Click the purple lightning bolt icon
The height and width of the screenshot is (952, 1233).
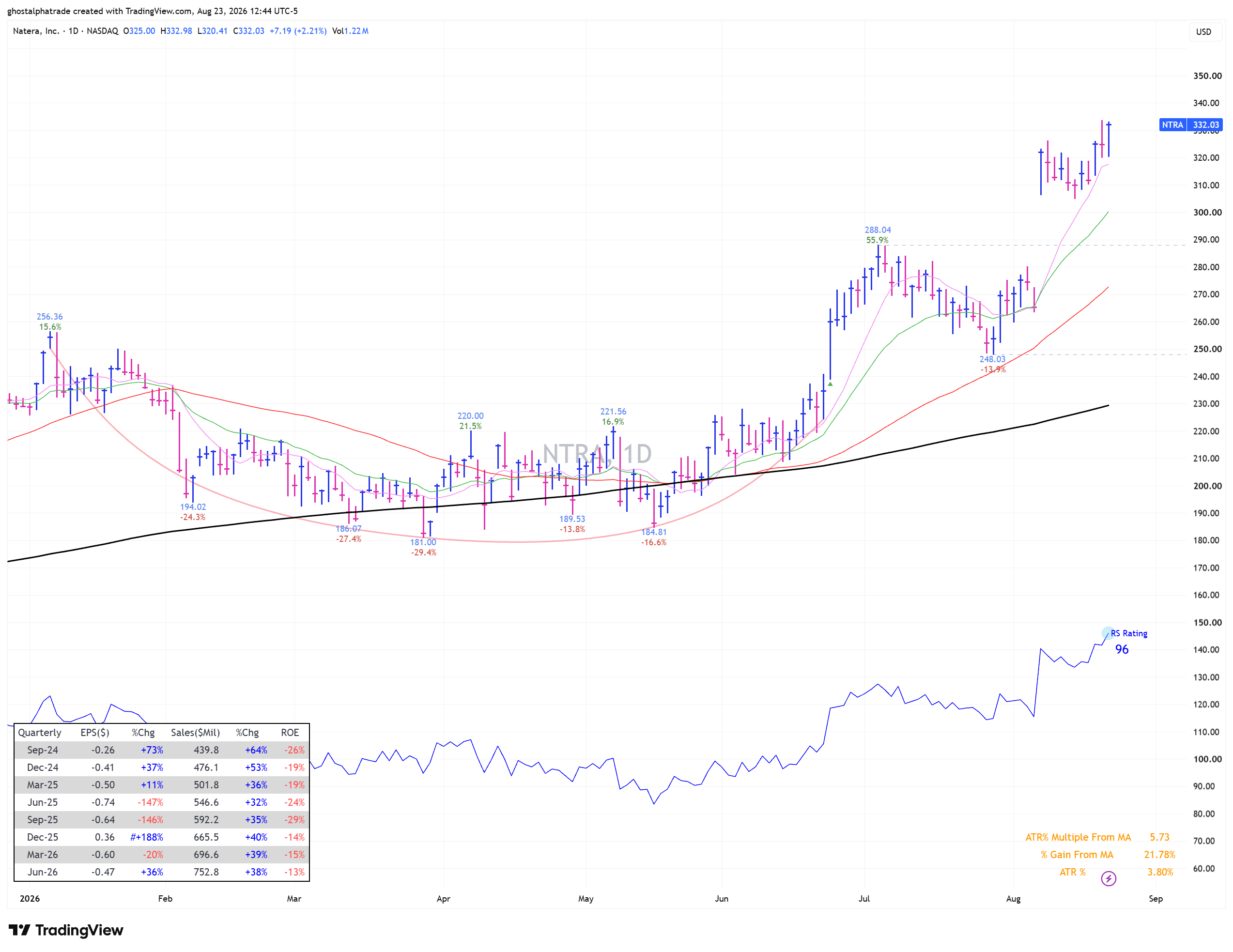click(x=1108, y=878)
